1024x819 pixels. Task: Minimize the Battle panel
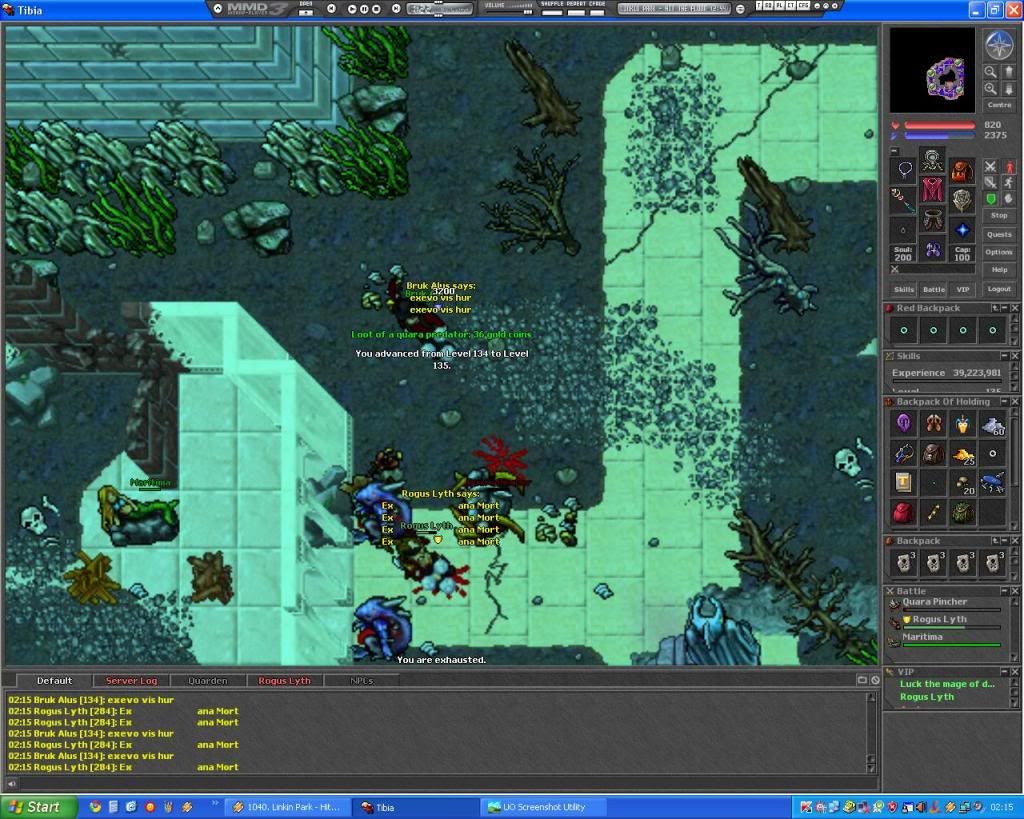pyautogui.click(x=1004, y=591)
